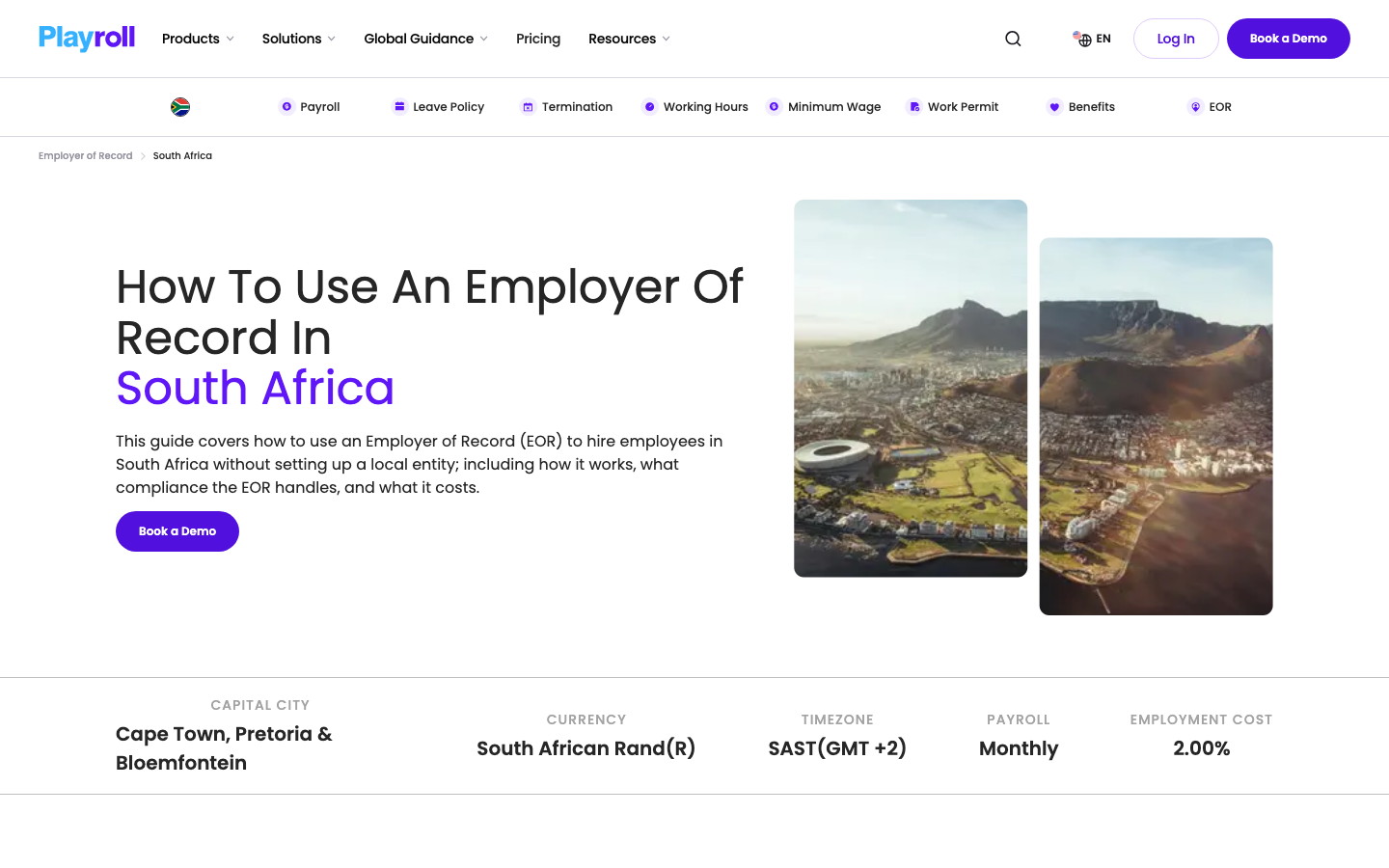Click the Log In button
Image resolution: width=1389 pixels, height=868 pixels.
click(1176, 39)
